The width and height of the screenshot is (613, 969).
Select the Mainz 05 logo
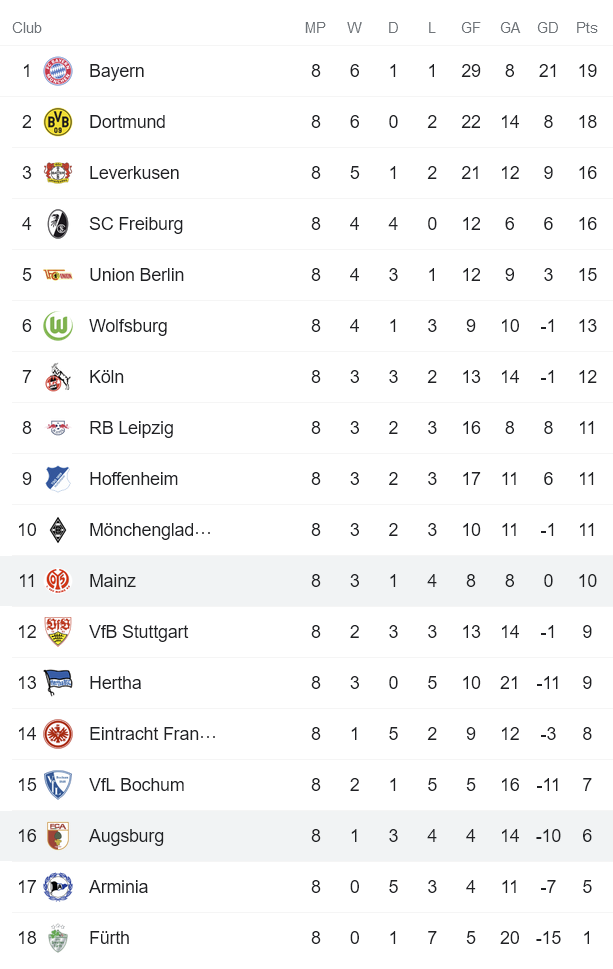click(58, 581)
